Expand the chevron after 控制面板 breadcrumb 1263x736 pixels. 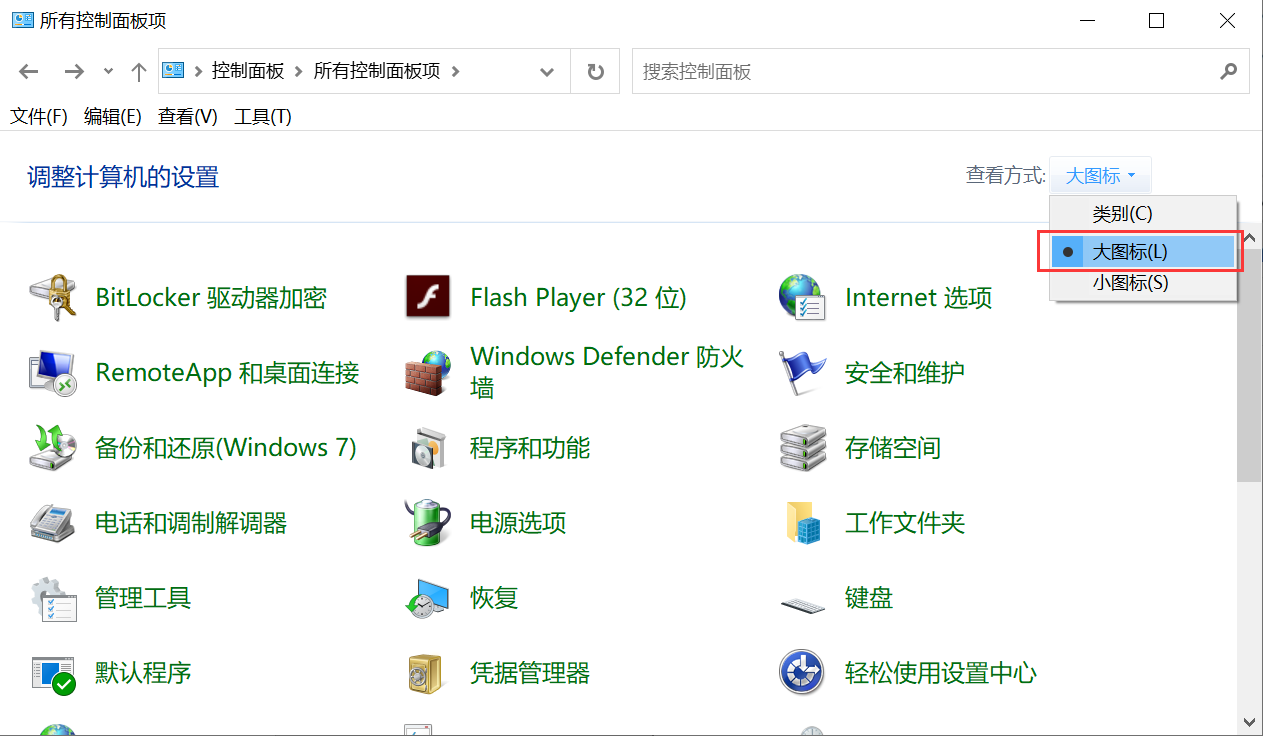click(x=299, y=71)
